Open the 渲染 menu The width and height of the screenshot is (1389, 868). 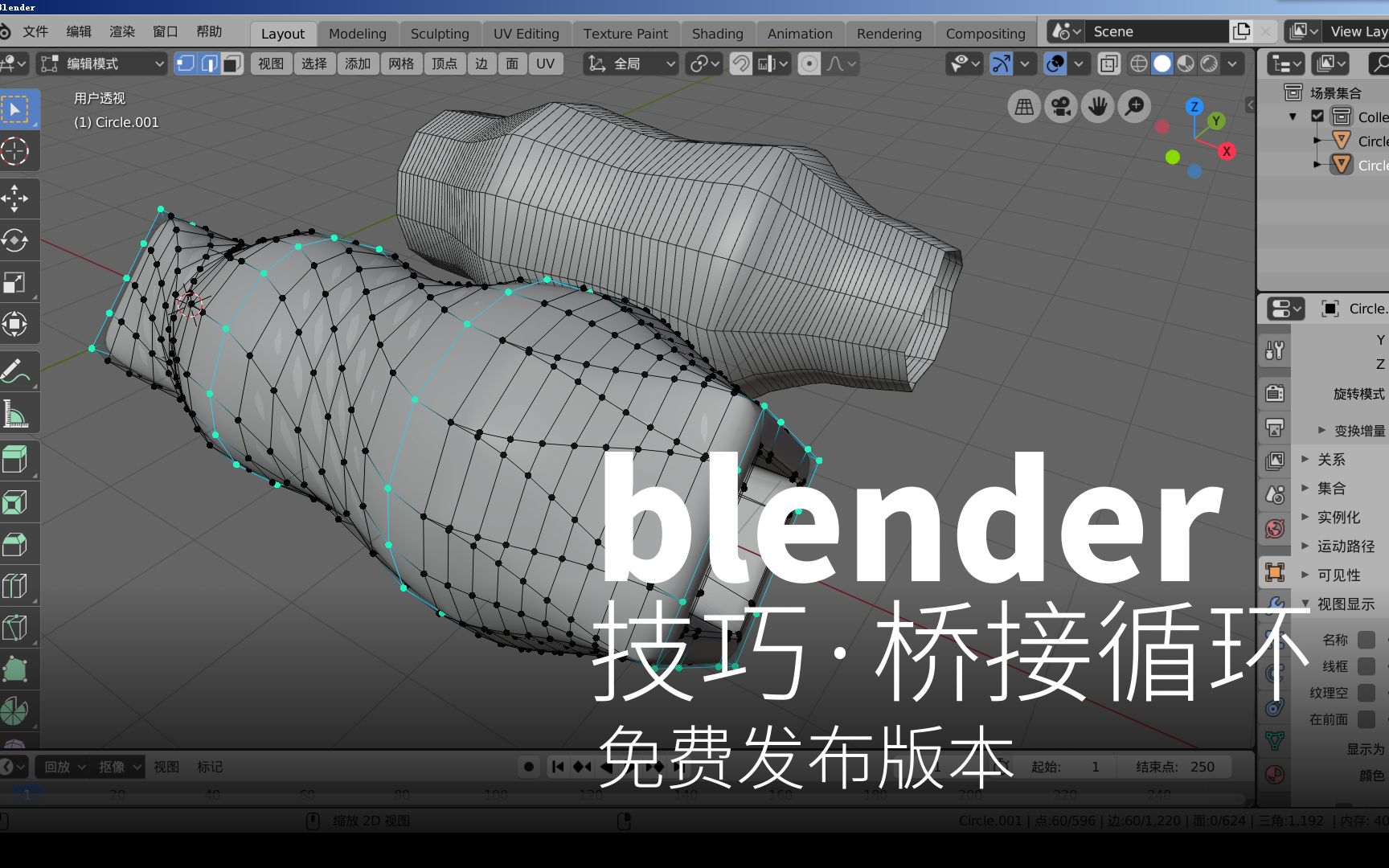pos(121,31)
